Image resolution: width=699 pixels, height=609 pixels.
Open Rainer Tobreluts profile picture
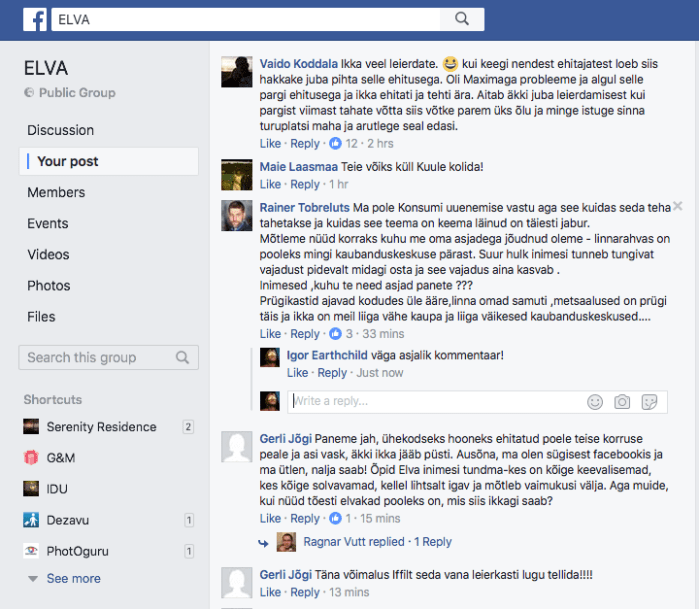point(237,216)
